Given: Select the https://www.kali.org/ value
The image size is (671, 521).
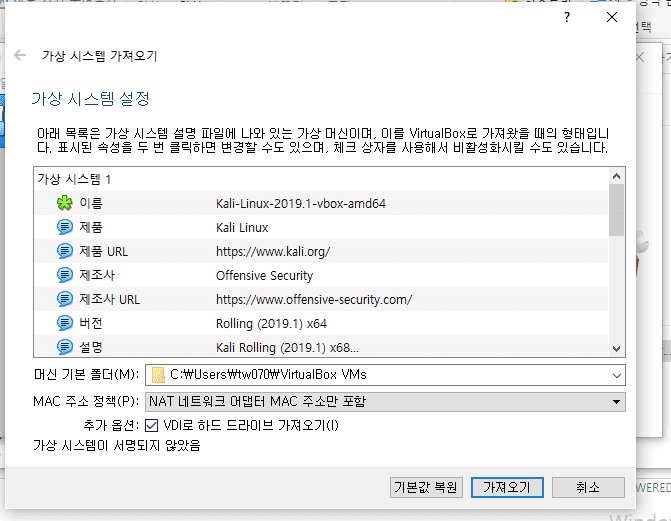Looking at the screenshot, I should 273,251.
